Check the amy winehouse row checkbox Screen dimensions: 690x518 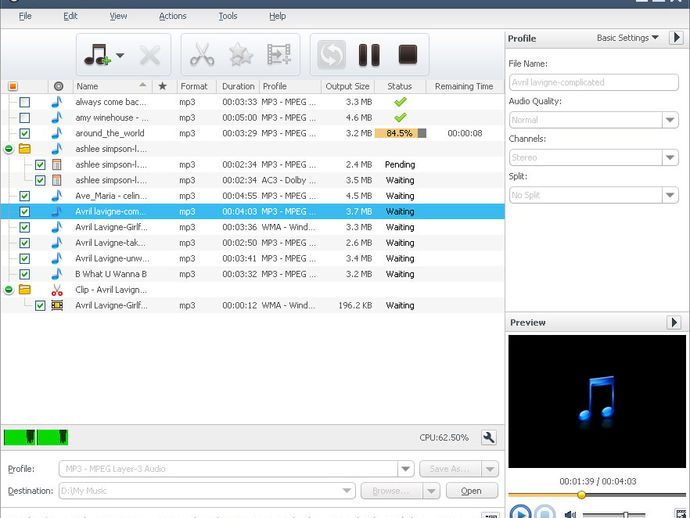(x=25, y=118)
